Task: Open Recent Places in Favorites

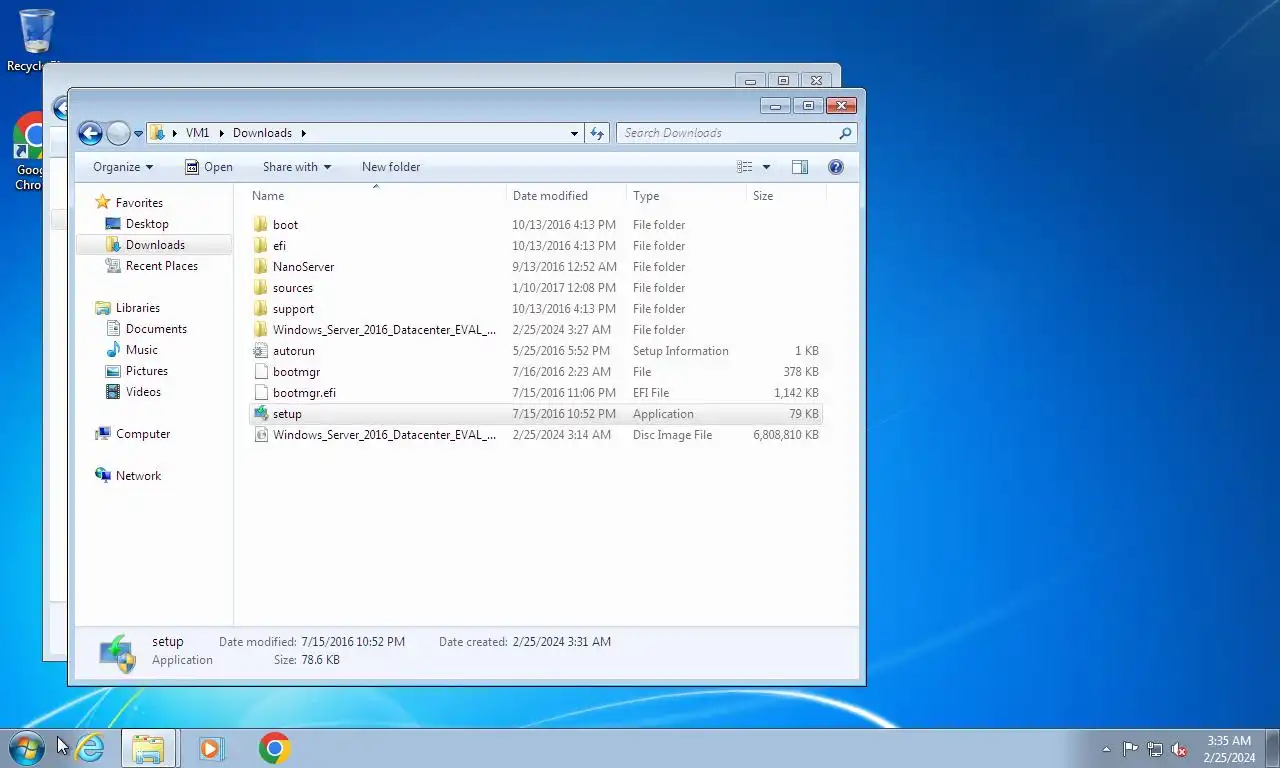Action: tap(162, 266)
